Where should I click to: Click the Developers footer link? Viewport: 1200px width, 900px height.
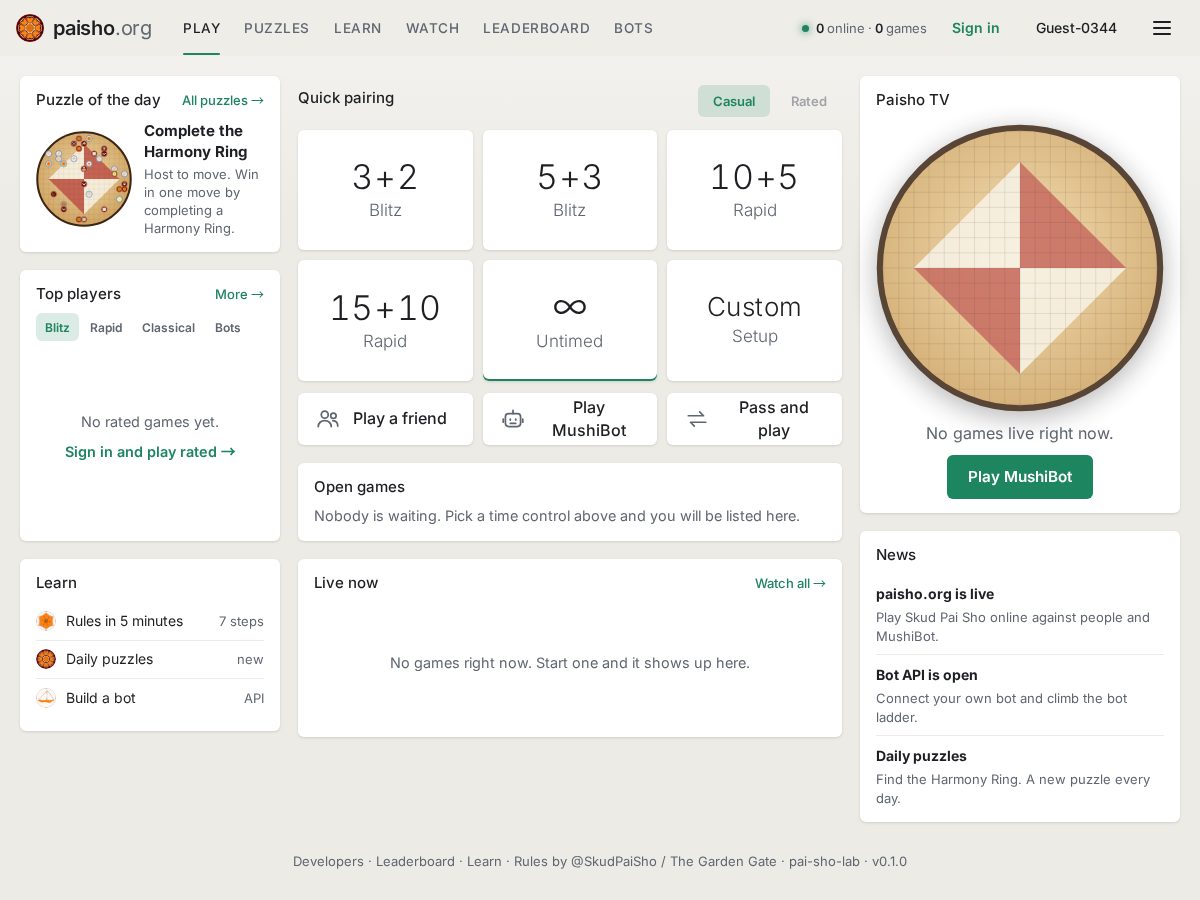328,861
